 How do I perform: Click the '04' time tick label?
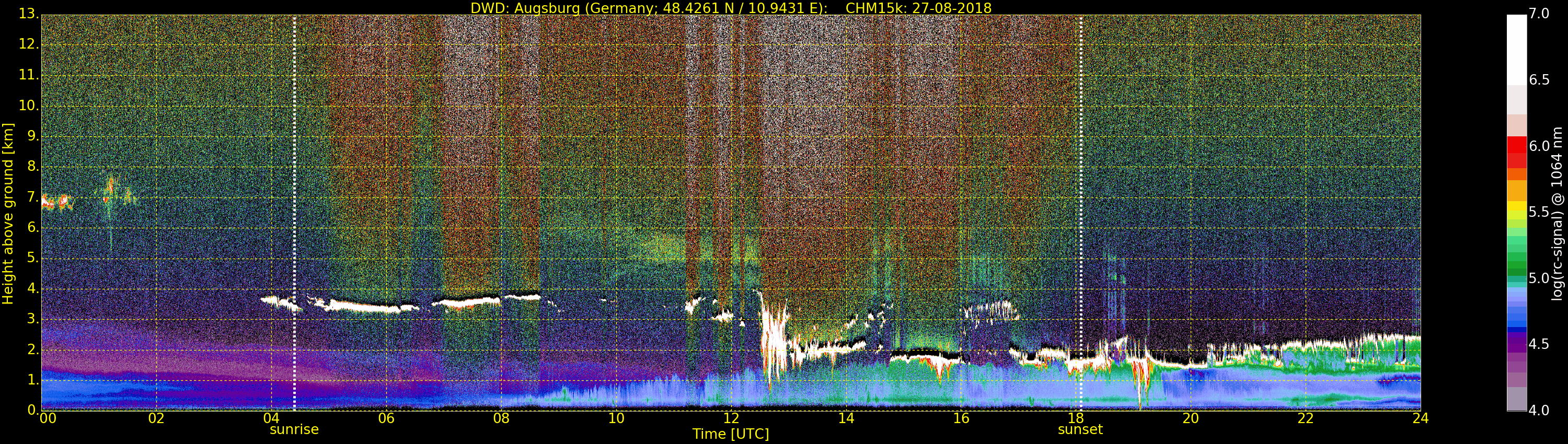(271, 418)
